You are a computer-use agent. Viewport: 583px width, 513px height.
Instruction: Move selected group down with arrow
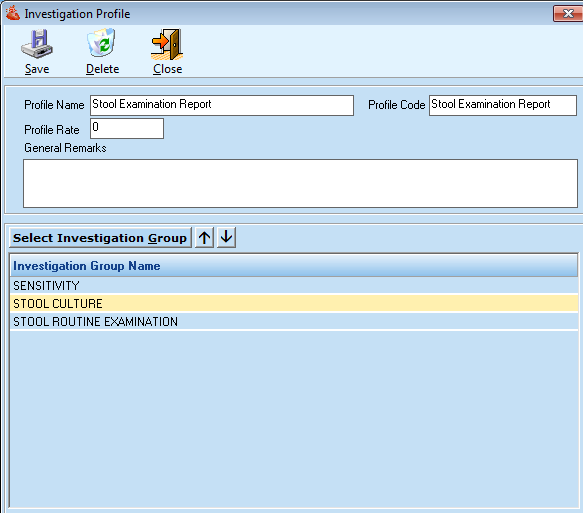click(226, 238)
